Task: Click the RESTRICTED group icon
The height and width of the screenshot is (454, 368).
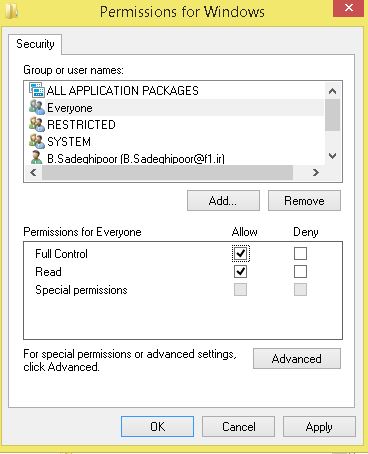Action: (37, 124)
